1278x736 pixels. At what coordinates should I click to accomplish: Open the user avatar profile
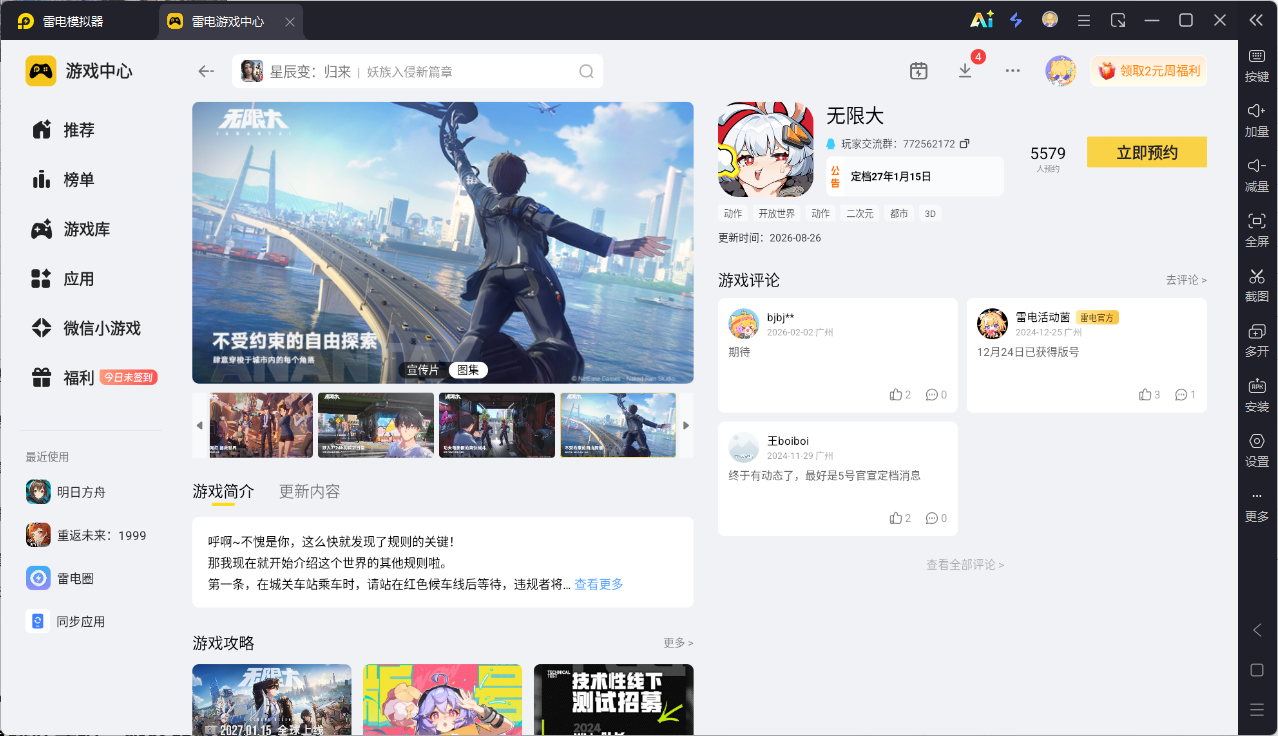1060,71
